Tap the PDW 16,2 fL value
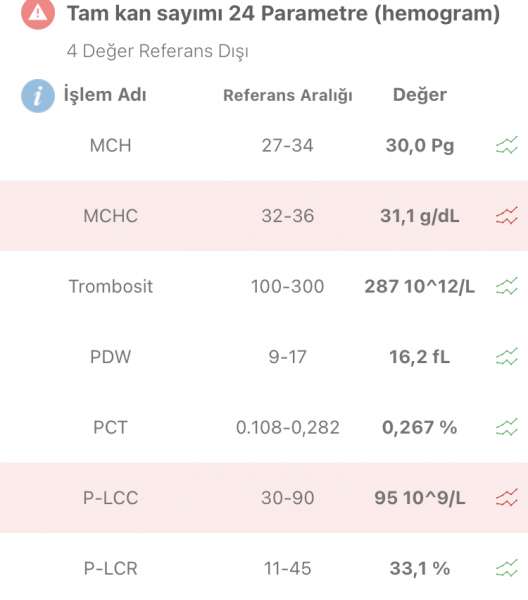The image size is (528, 600). point(420,357)
